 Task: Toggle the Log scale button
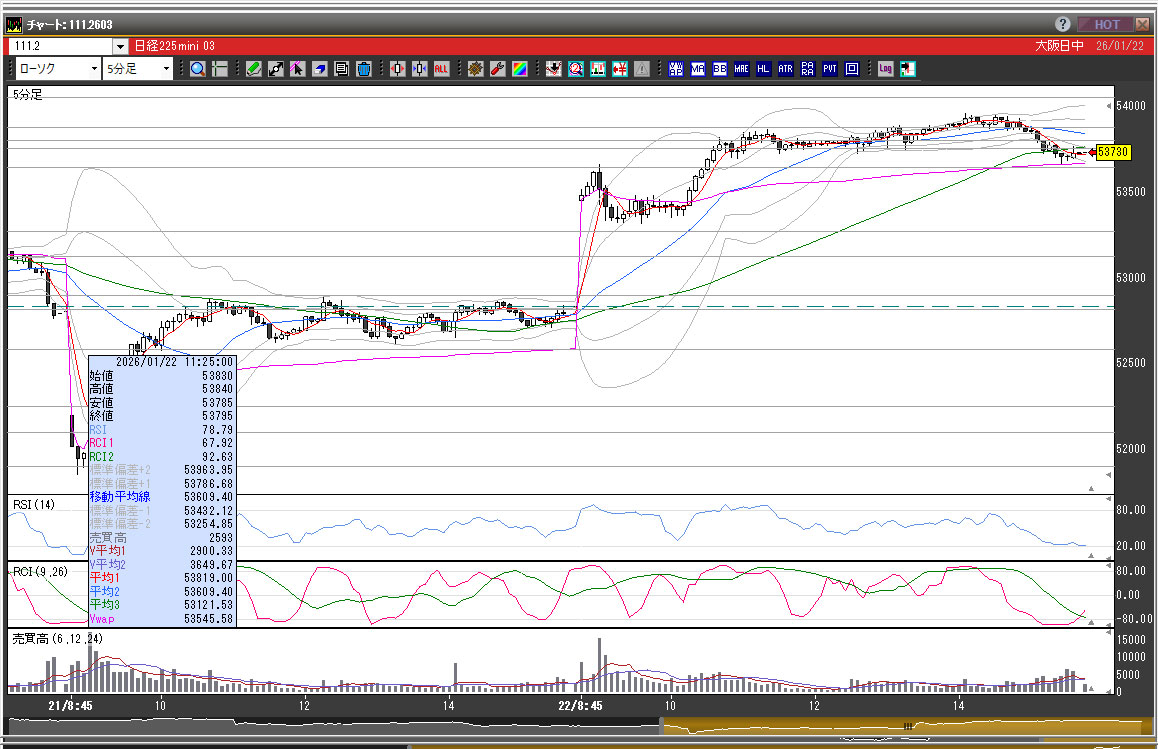coord(885,69)
